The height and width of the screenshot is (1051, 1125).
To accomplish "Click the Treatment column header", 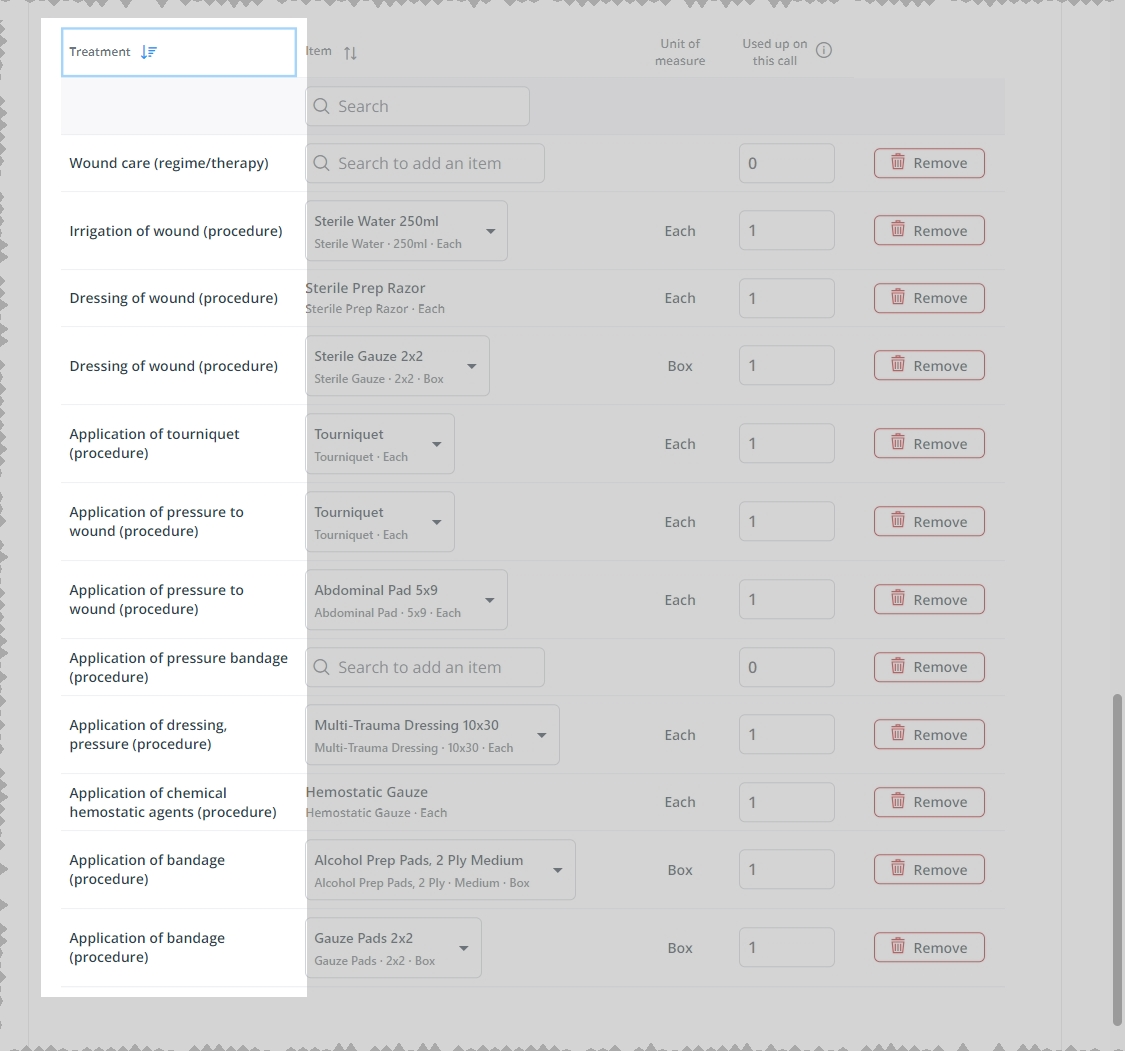I will [179, 52].
